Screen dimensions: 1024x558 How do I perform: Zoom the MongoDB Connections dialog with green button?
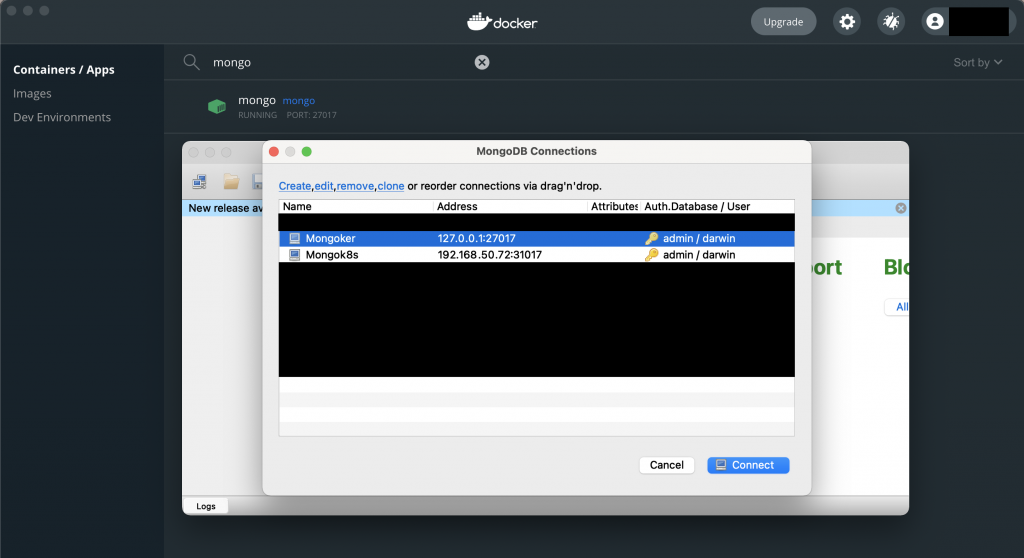click(x=306, y=152)
